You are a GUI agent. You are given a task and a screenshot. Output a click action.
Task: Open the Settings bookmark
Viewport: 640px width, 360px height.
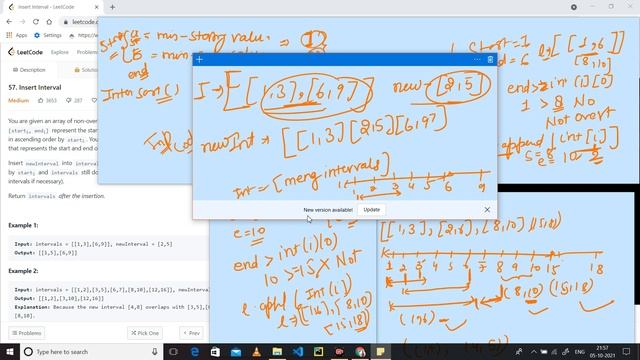point(48,36)
